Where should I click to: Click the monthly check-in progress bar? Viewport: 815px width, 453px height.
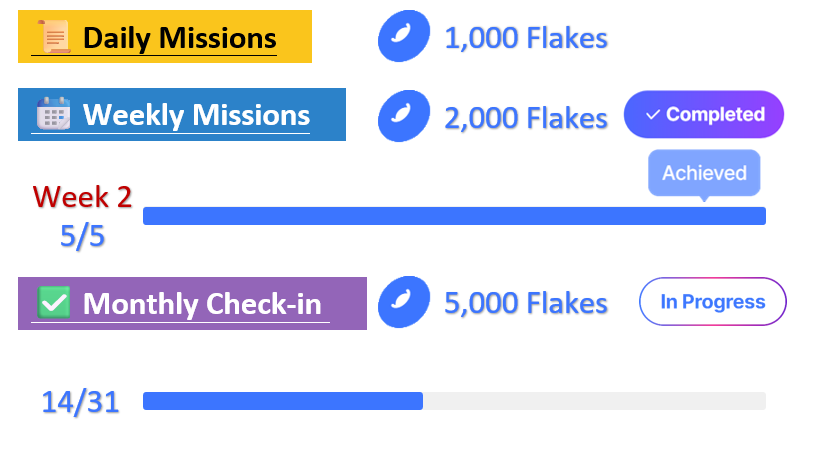(x=454, y=401)
